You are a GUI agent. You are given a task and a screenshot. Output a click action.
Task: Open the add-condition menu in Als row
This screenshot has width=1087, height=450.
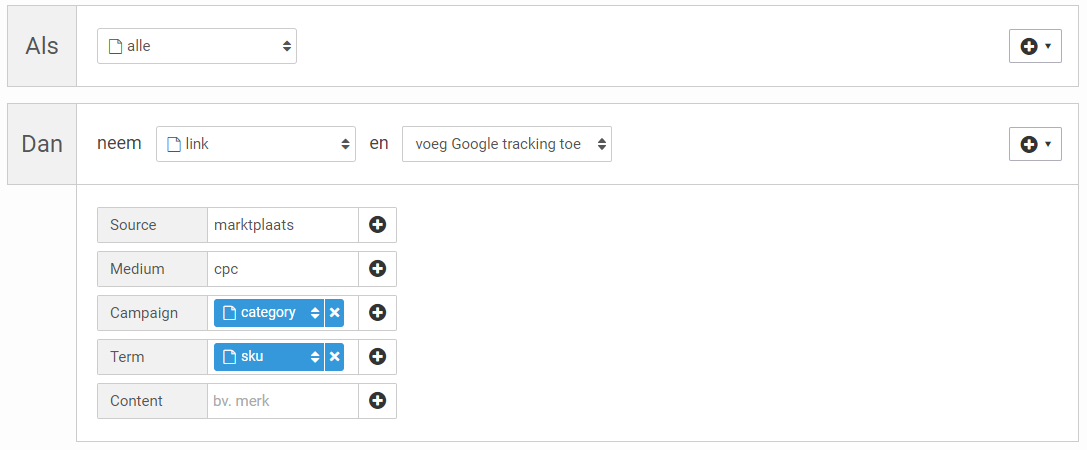pyautogui.click(x=1035, y=46)
